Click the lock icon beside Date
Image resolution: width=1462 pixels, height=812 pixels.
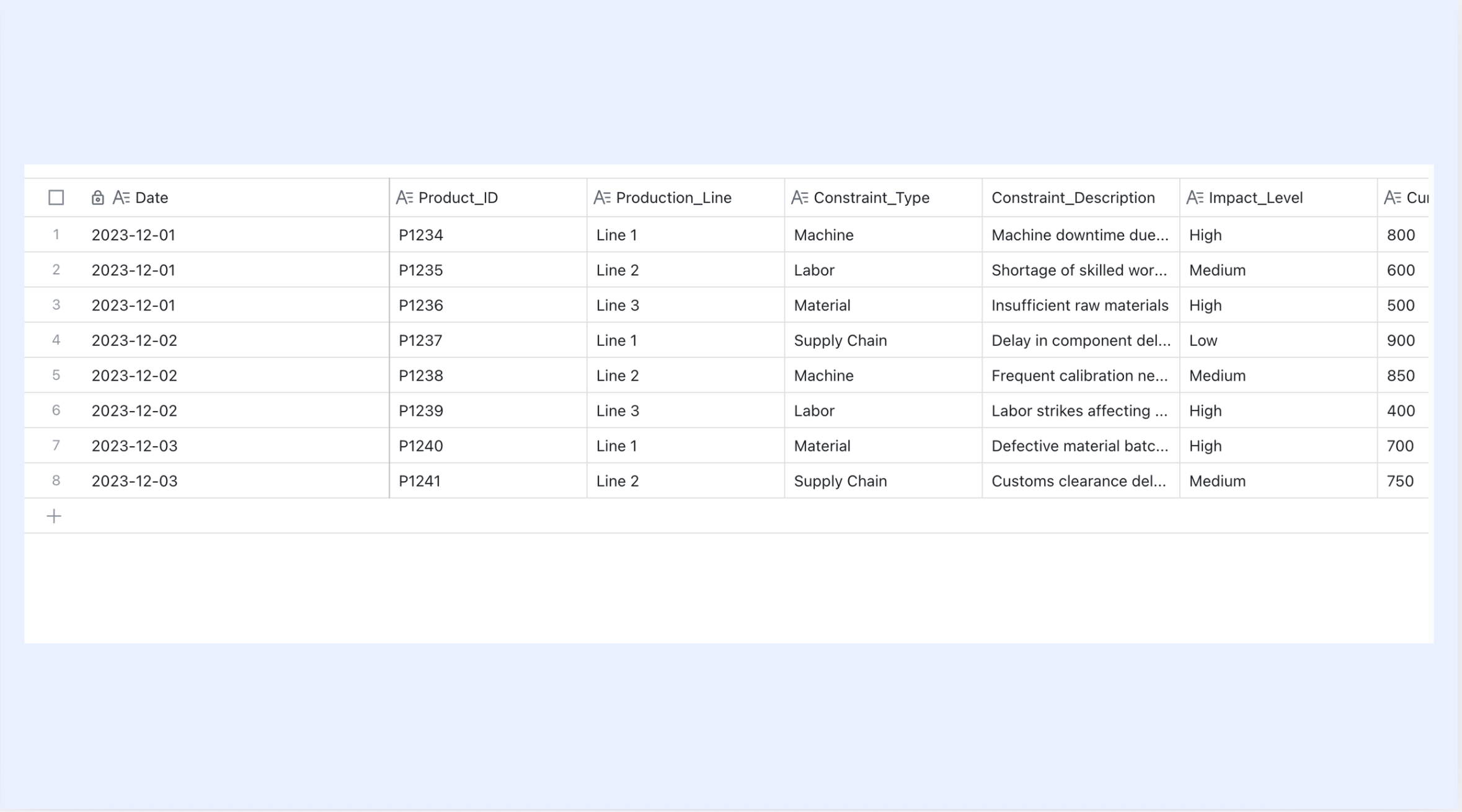point(97,198)
